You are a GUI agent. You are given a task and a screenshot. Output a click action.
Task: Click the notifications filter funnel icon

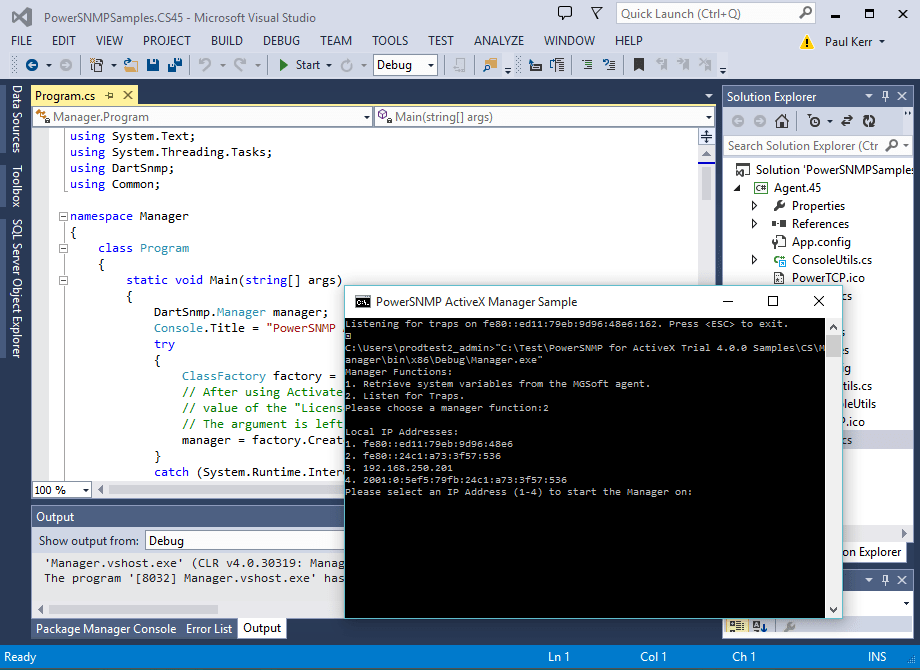tap(597, 13)
